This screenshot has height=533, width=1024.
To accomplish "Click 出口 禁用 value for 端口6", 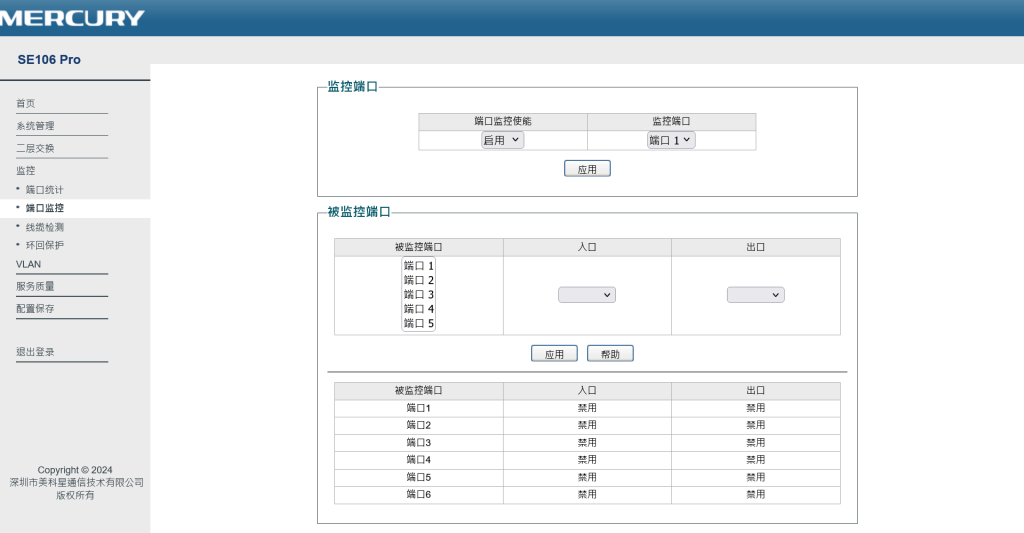I will (756, 494).
